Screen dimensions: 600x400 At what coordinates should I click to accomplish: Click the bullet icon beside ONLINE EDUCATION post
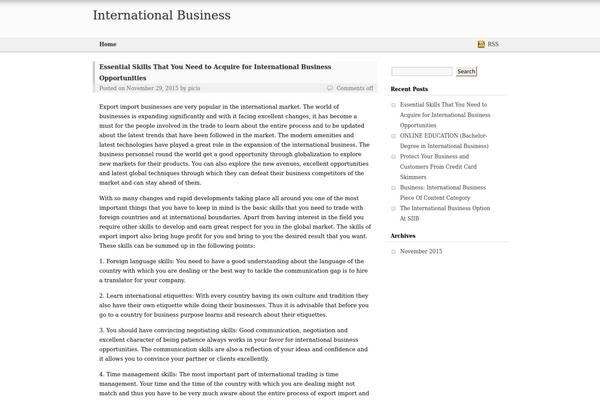pyautogui.click(x=393, y=136)
